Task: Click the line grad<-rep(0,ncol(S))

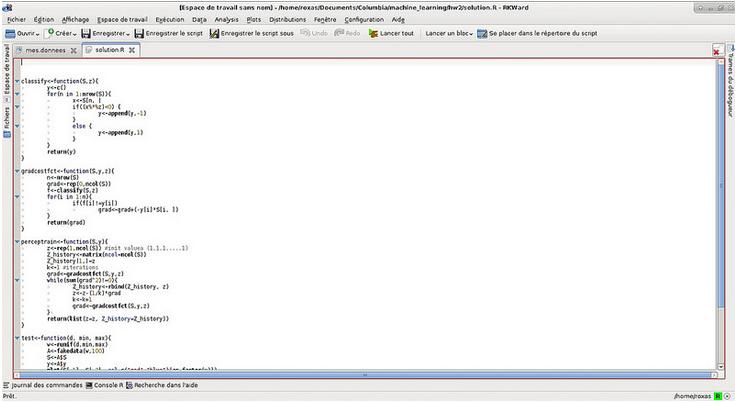Action: point(79,184)
